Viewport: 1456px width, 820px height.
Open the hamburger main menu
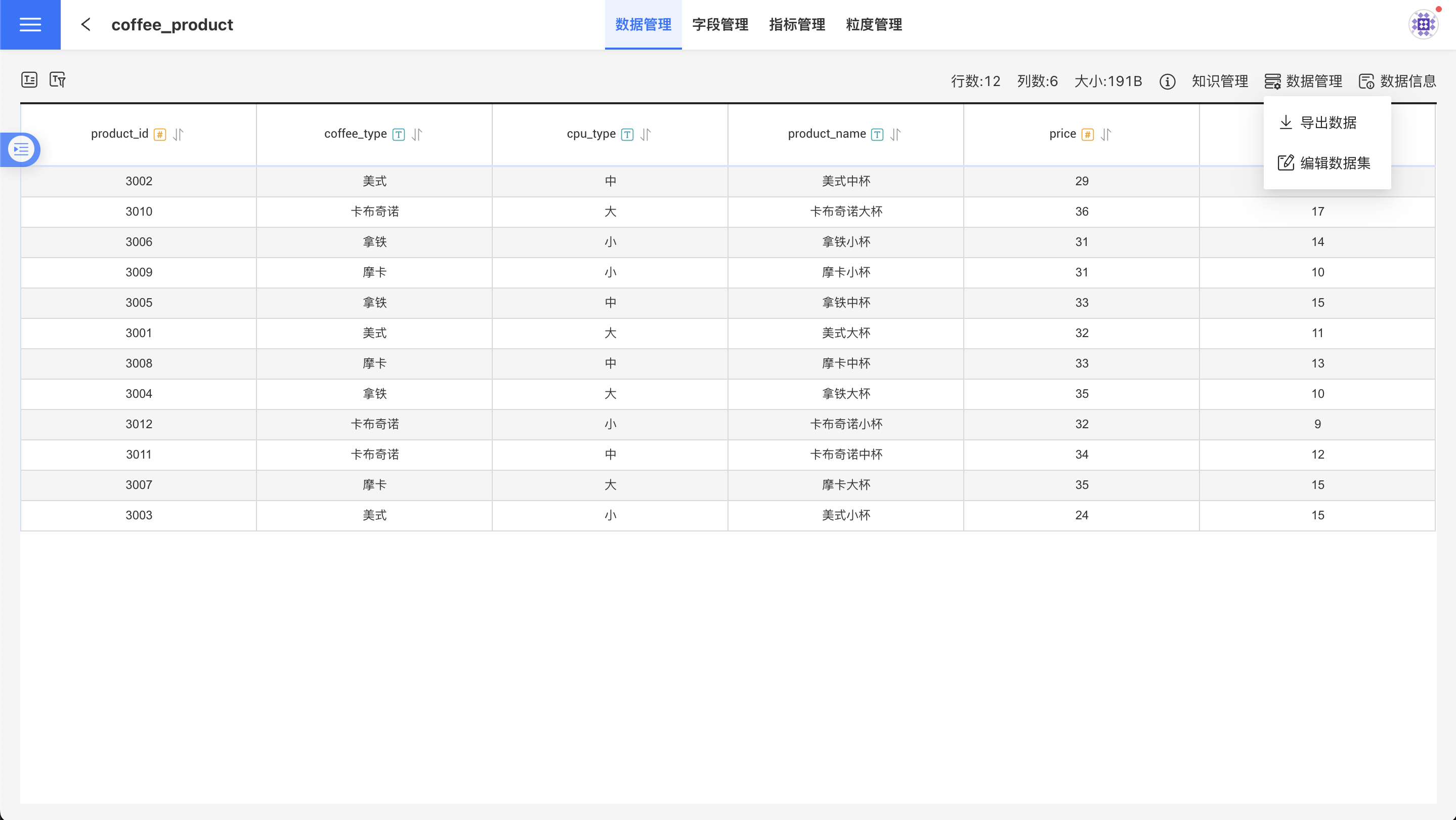tap(30, 24)
